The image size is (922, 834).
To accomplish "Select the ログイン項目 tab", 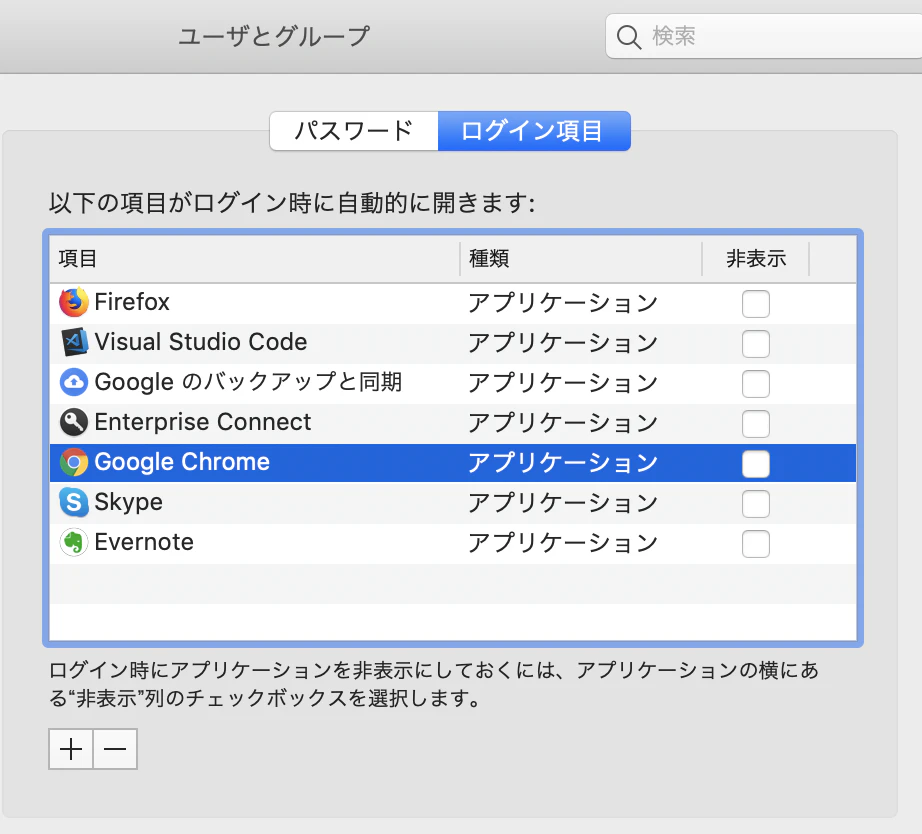I will click(533, 130).
